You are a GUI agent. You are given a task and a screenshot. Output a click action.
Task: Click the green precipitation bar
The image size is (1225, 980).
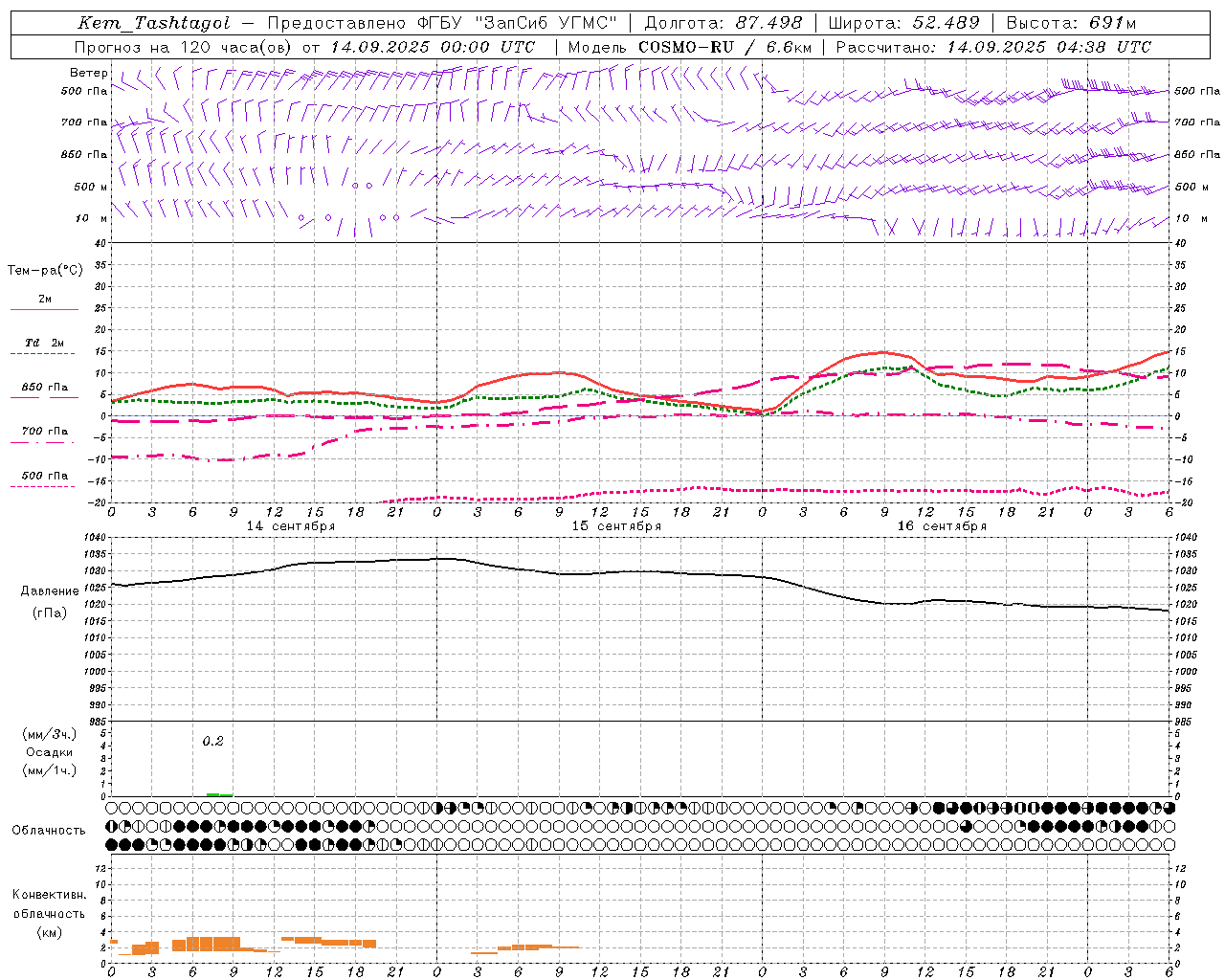pos(219,794)
